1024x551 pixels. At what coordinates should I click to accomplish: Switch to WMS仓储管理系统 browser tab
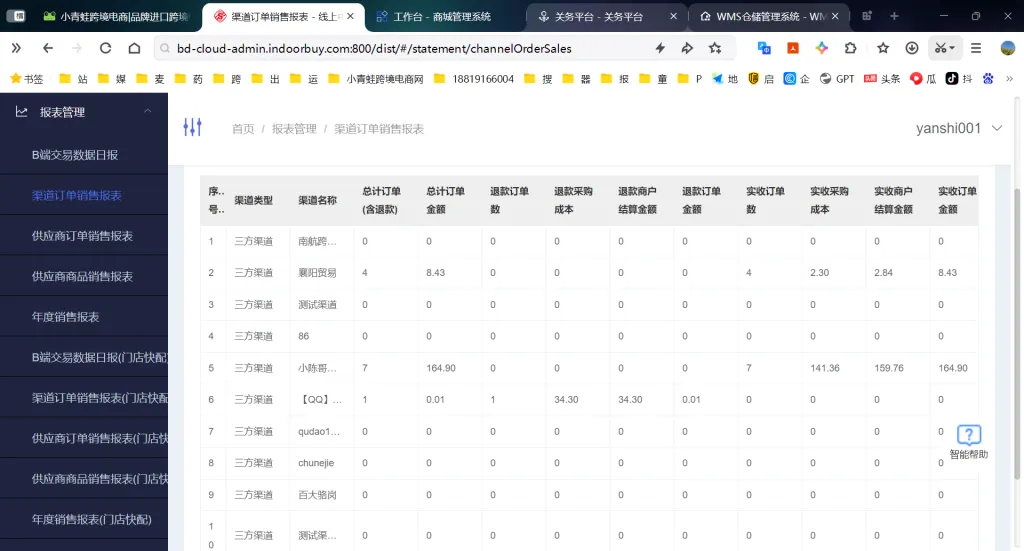click(x=761, y=16)
